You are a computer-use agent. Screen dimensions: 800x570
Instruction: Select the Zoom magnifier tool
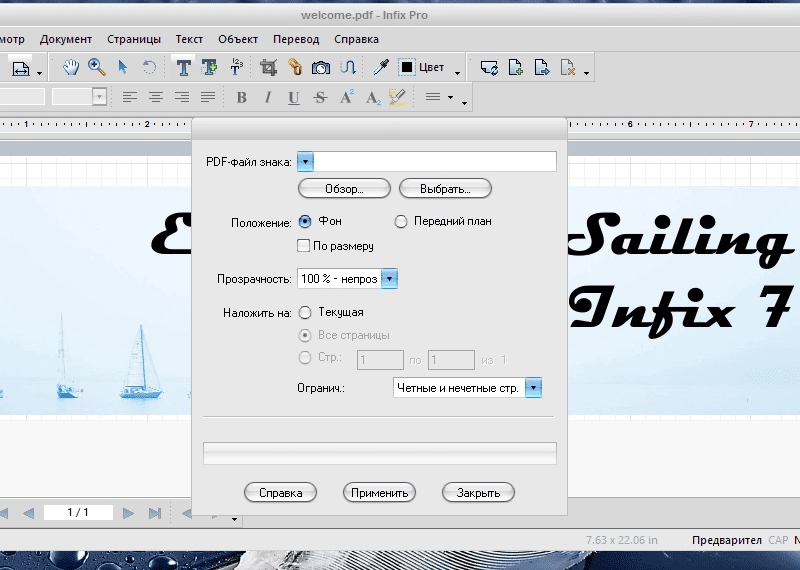click(96, 67)
